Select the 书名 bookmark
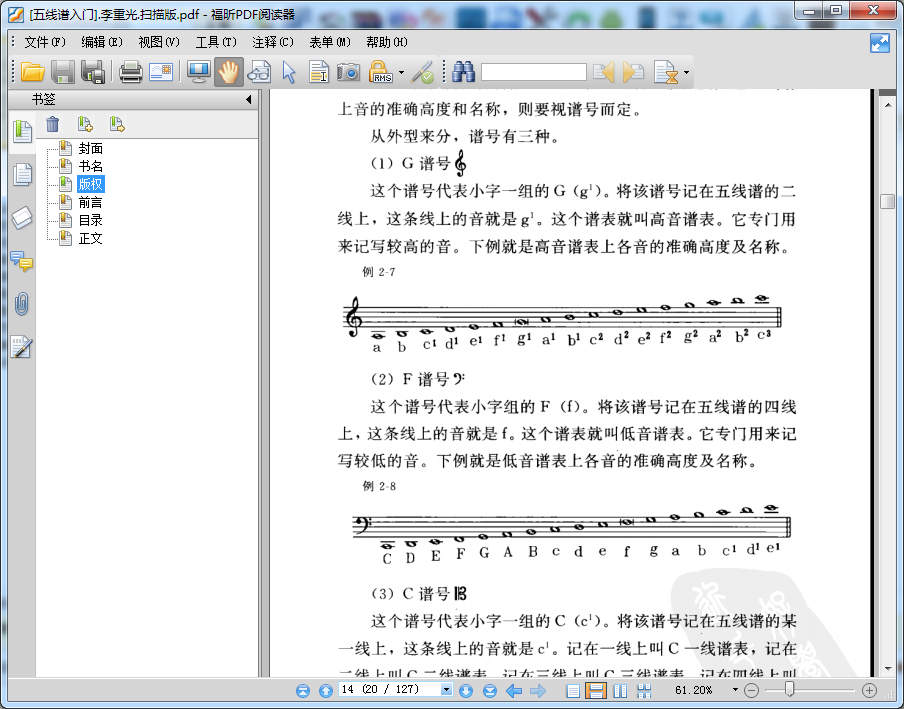904x709 pixels. pyautogui.click(x=91, y=167)
